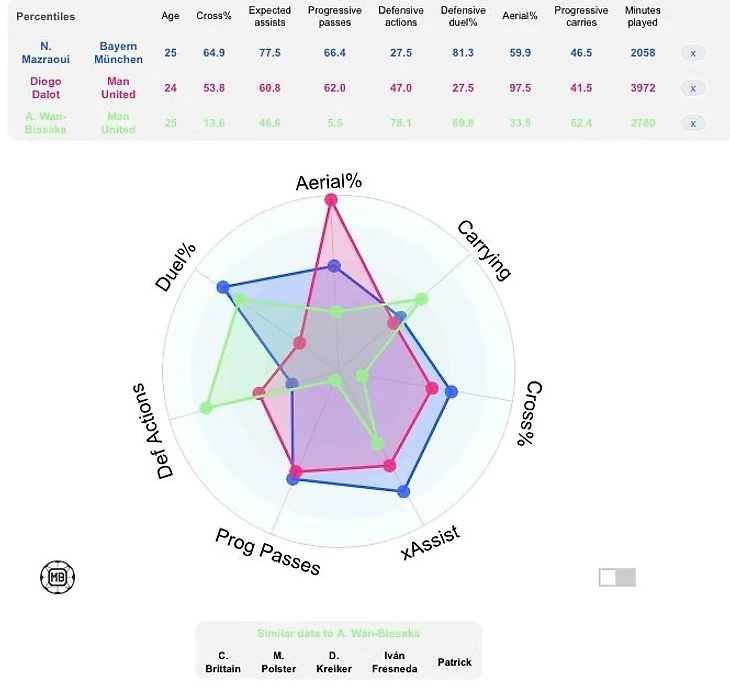Image resolution: width=730 pixels, height=697 pixels.
Task: Click Wan-Bissaka's green Def Actions radar point
Action: [207, 407]
